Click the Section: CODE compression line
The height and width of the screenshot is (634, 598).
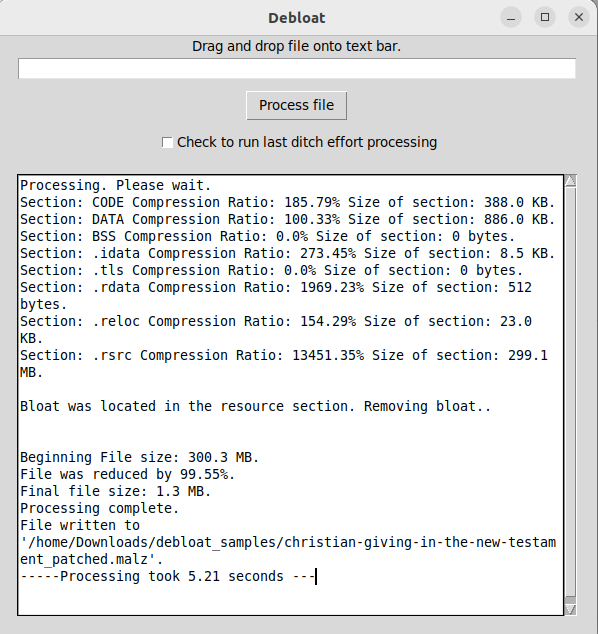coord(288,202)
